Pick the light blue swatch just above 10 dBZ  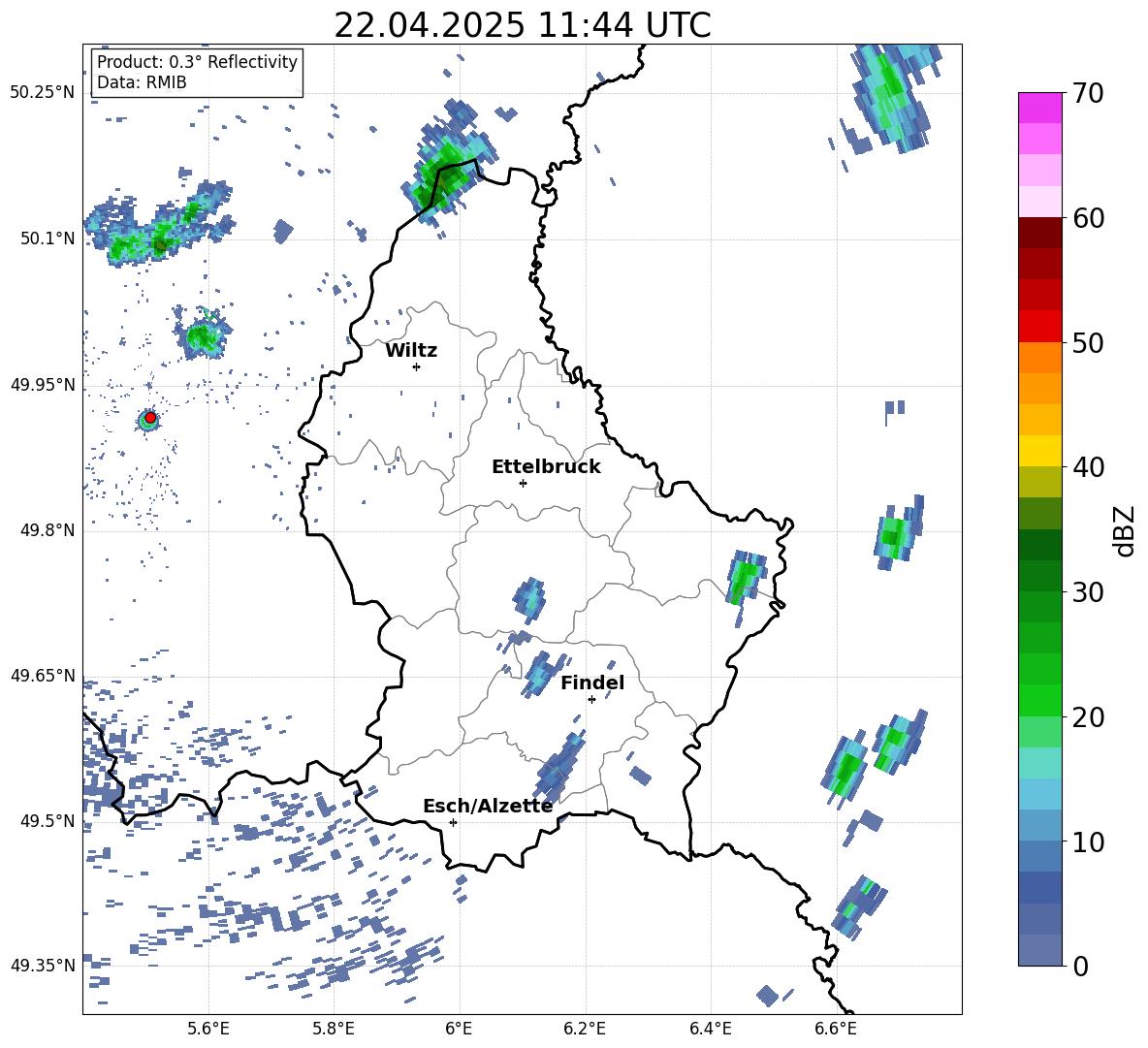point(1039,826)
